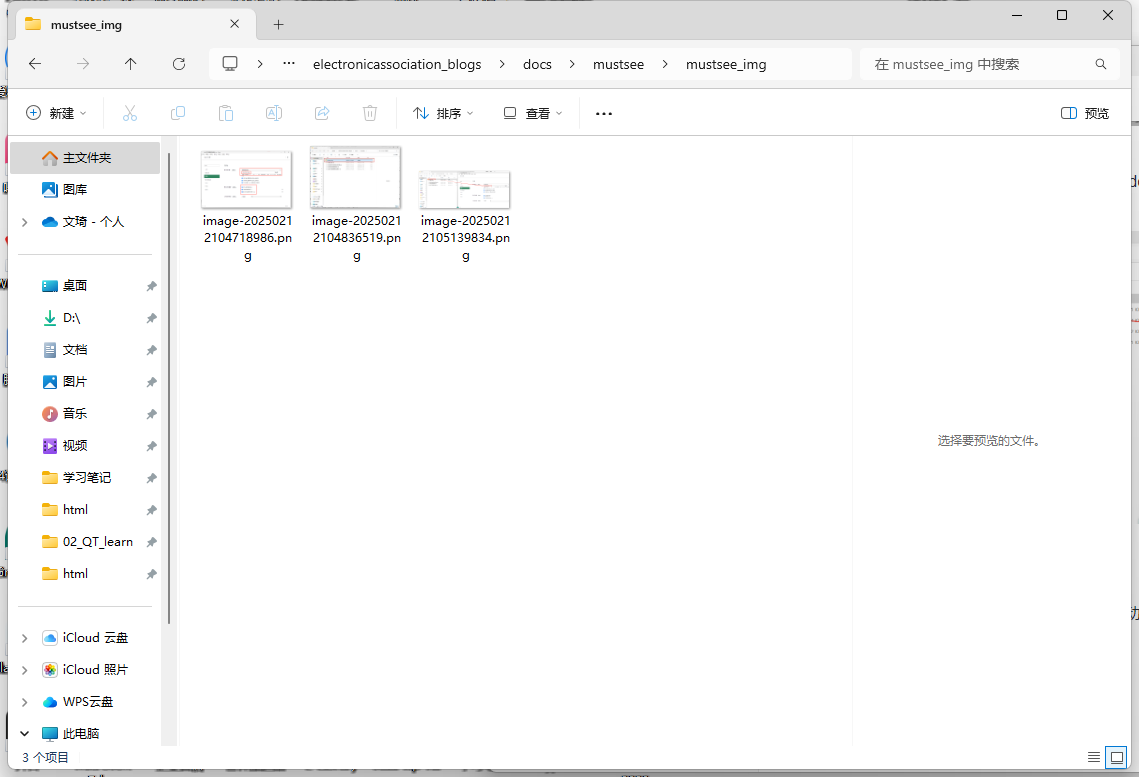Click the Delete trash icon
The image size is (1139, 777).
[370, 113]
